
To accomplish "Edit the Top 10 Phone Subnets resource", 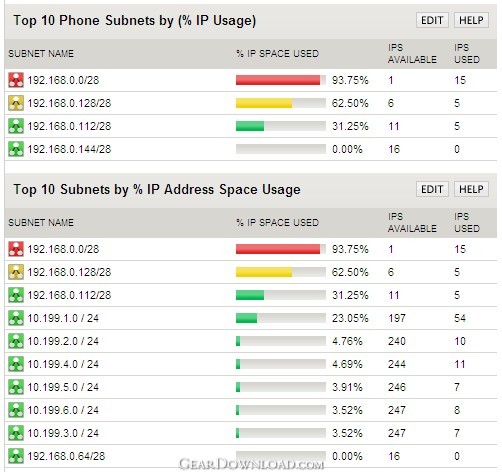I will click(x=432, y=20).
